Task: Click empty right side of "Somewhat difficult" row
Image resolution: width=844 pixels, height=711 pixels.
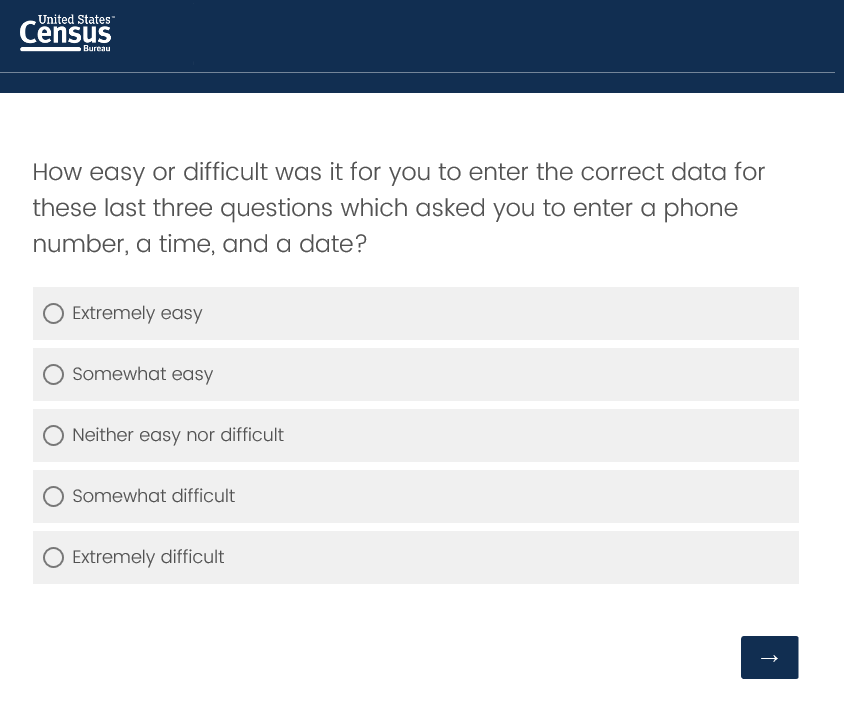Action: coord(600,497)
